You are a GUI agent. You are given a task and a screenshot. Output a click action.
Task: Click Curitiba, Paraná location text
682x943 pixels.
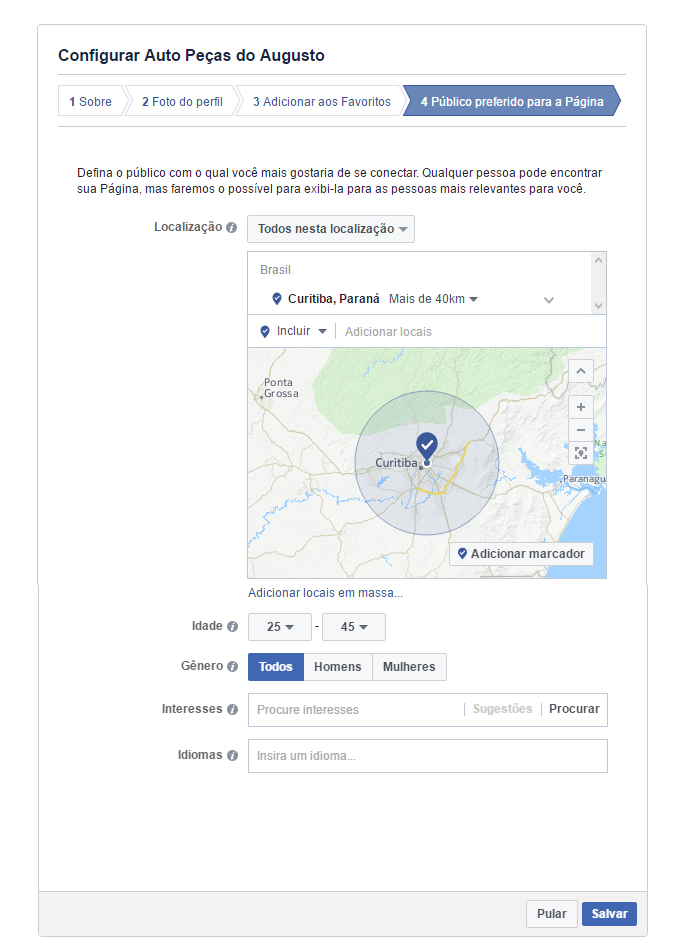tap(334, 299)
